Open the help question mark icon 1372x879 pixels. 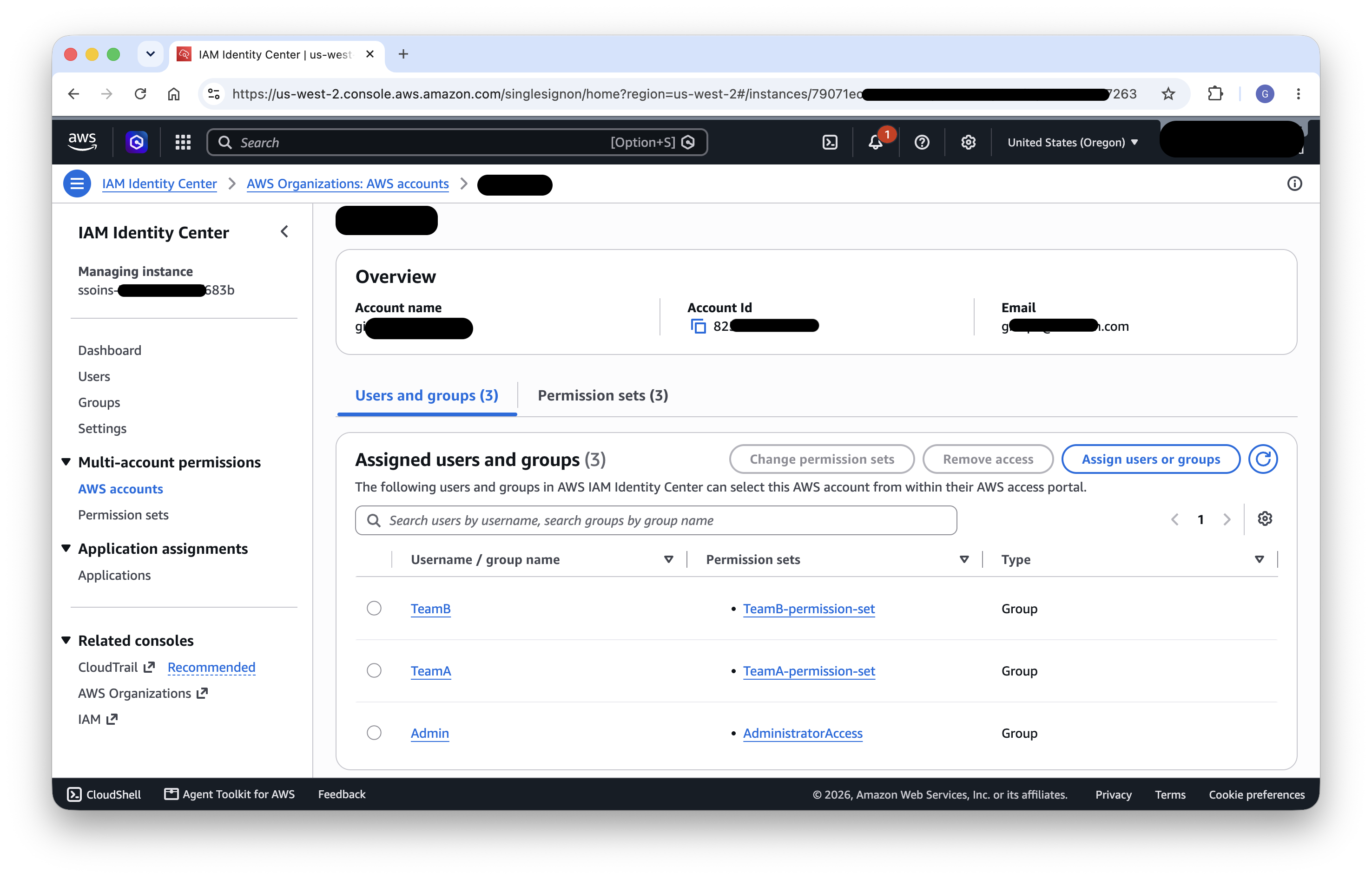922,142
